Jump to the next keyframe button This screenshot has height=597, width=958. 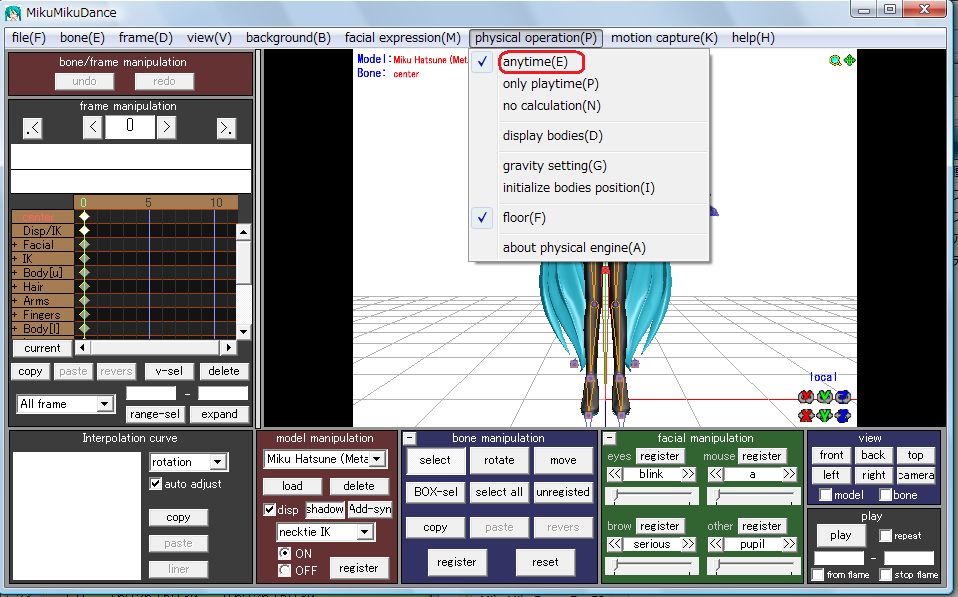coord(226,128)
